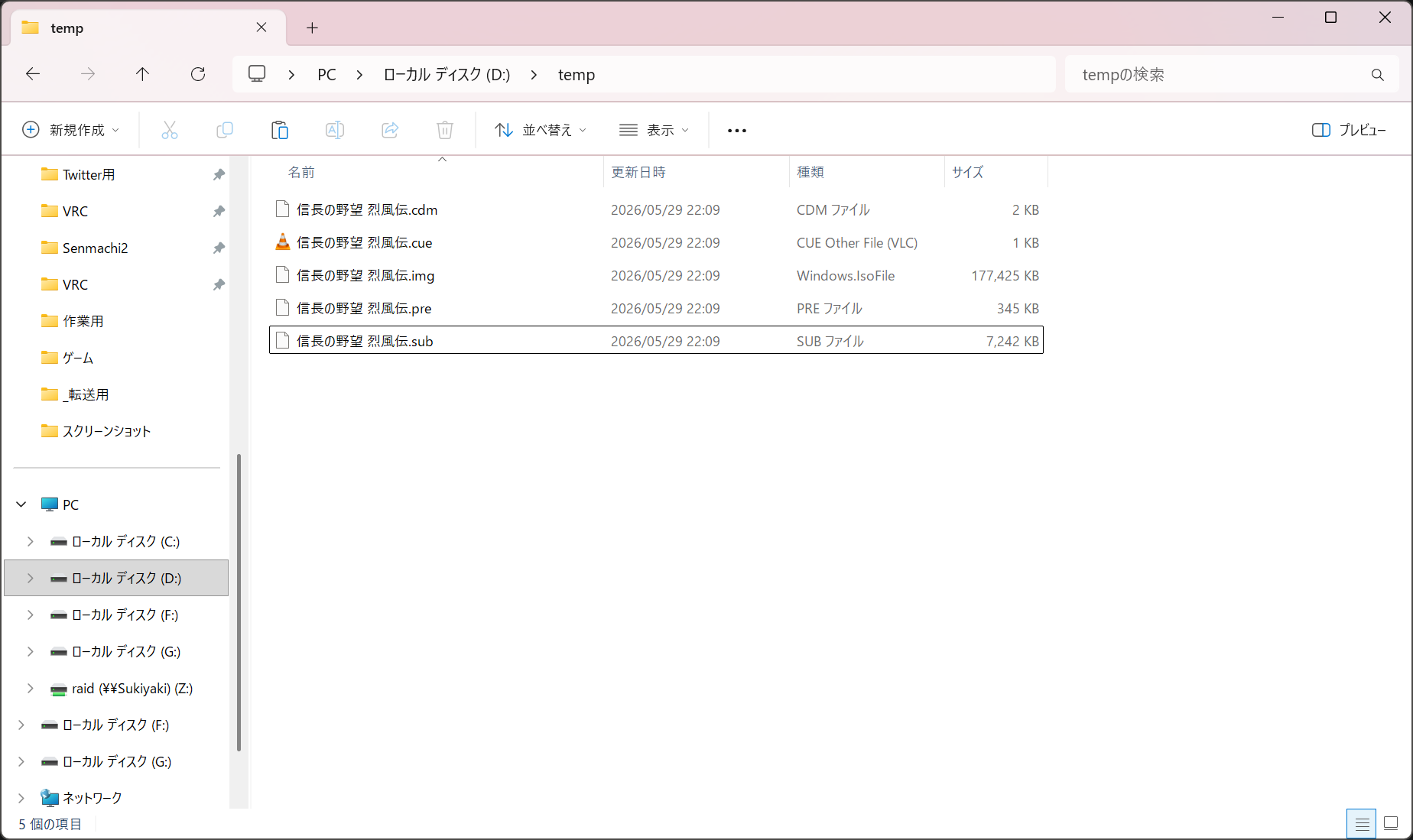The image size is (1413, 840).
Task: Click the pin icon next to Senmachi2
Action: [x=219, y=248]
